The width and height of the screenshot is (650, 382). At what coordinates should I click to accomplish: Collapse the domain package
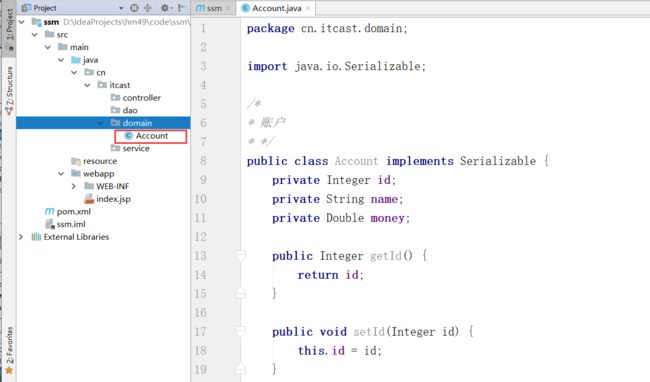tap(100, 123)
